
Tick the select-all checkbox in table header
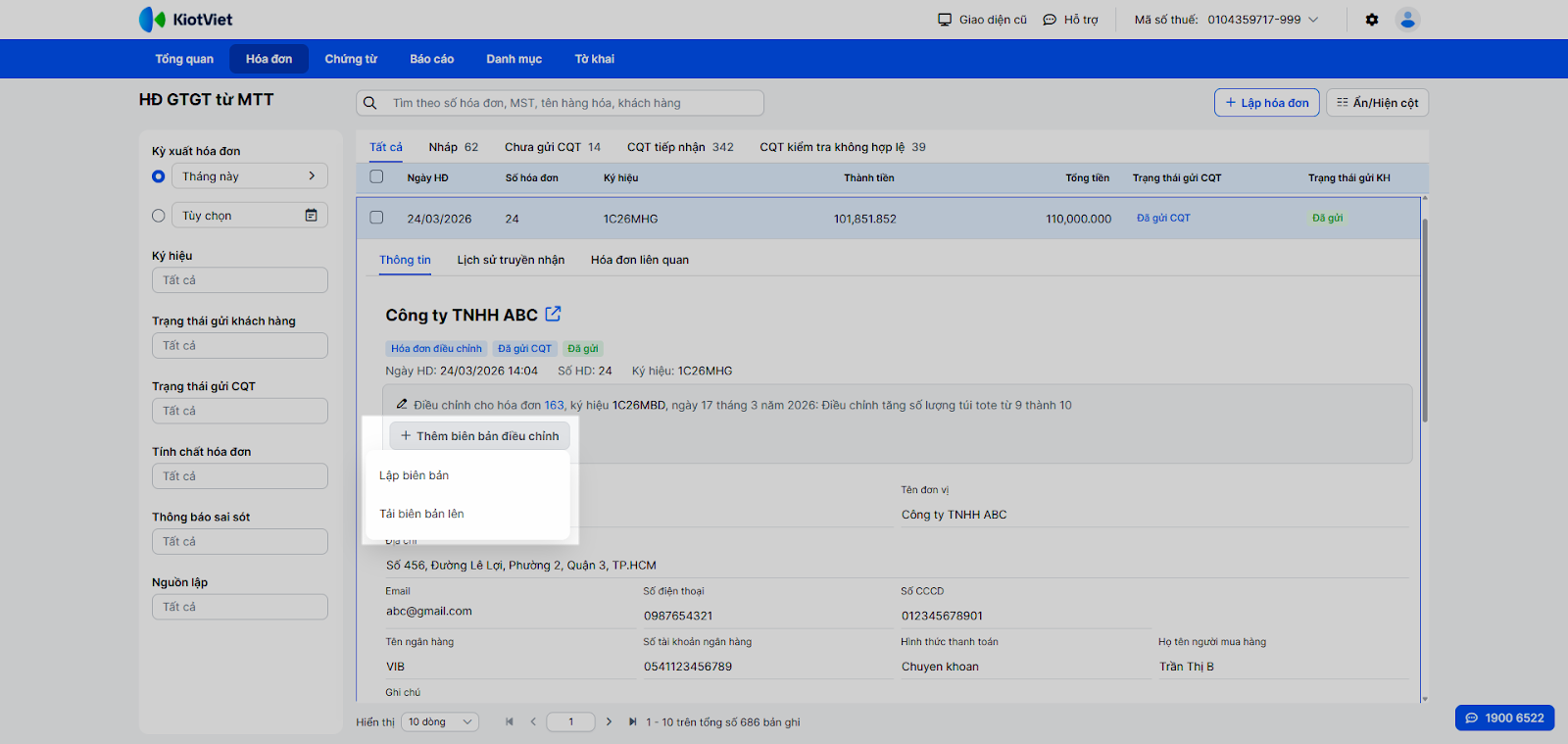pyautogui.click(x=376, y=177)
